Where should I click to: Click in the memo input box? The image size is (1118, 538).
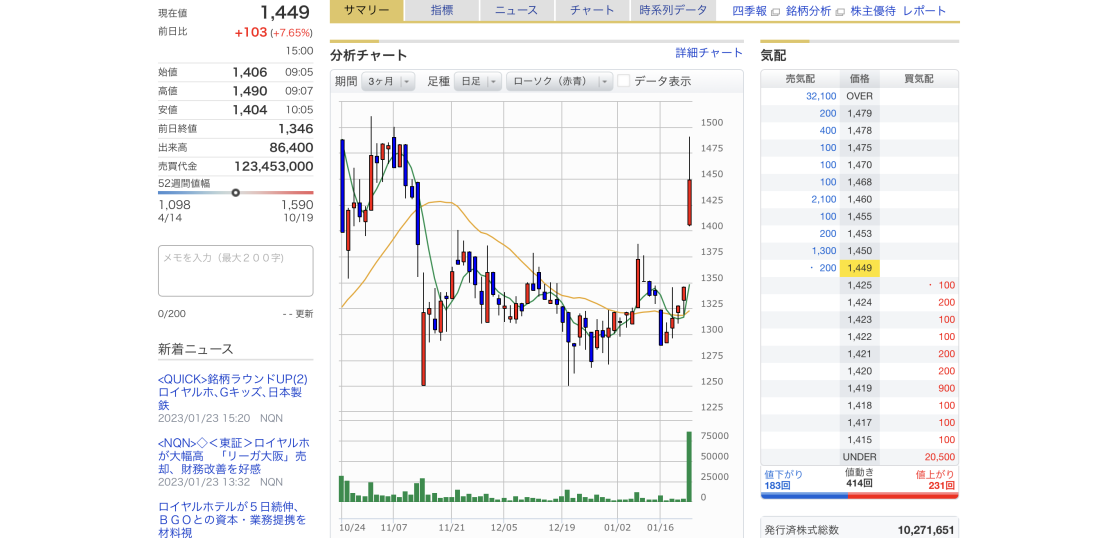point(235,270)
